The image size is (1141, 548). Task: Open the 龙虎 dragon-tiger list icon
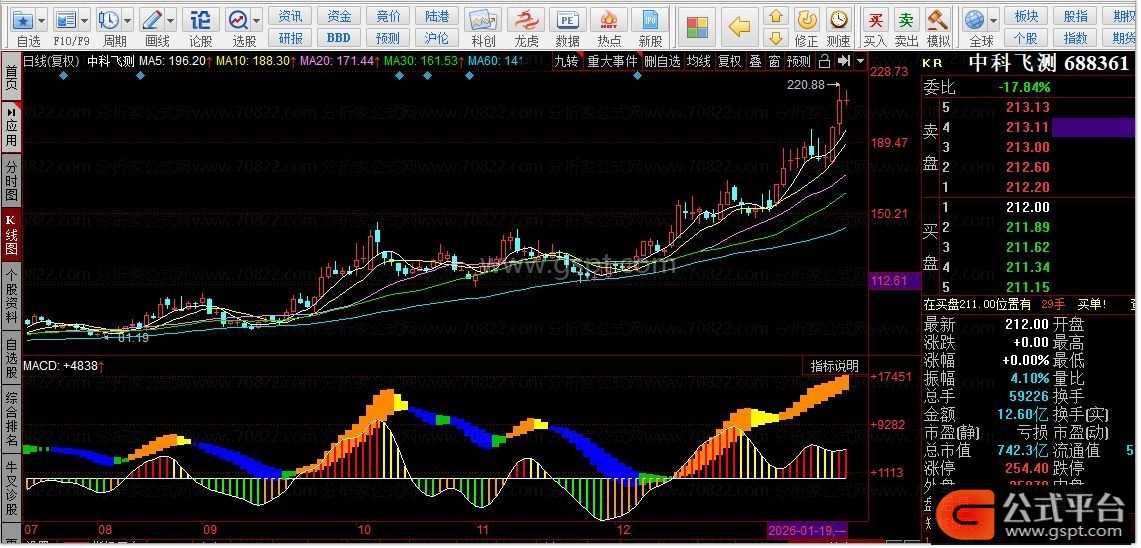coord(526,20)
